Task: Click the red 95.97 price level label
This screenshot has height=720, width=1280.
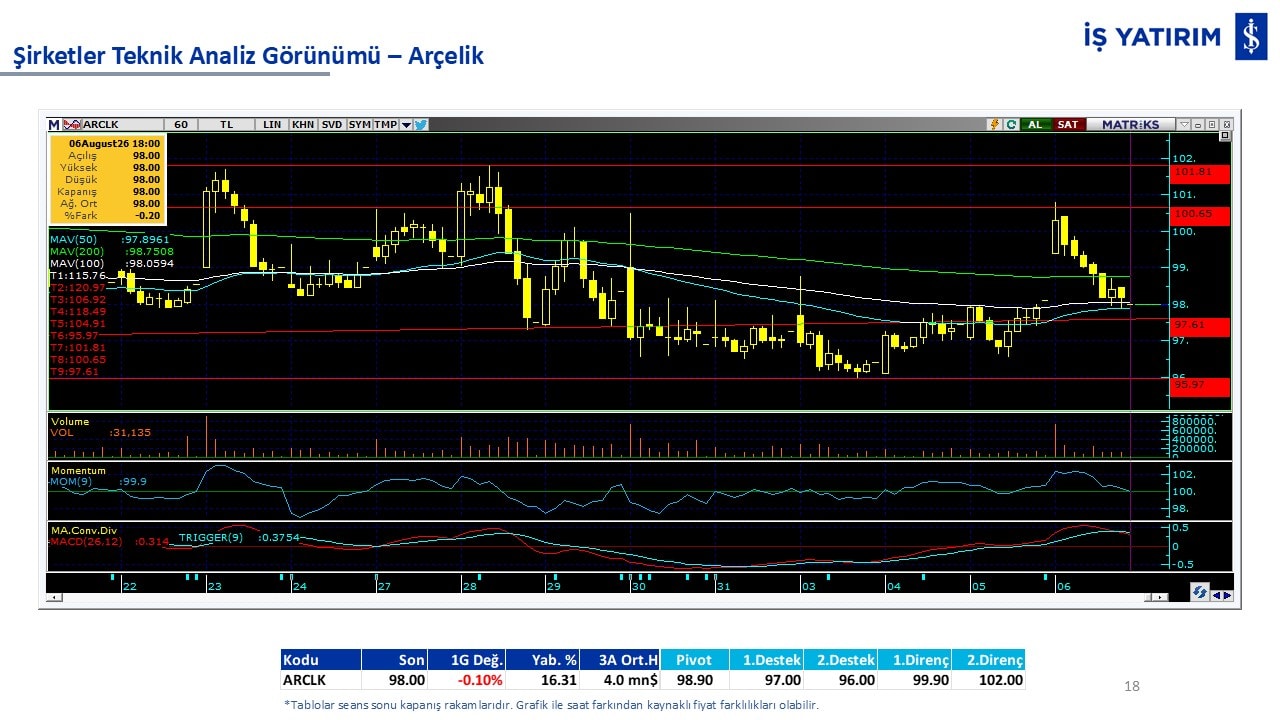Action: pyautogui.click(x=1199, y=385)
